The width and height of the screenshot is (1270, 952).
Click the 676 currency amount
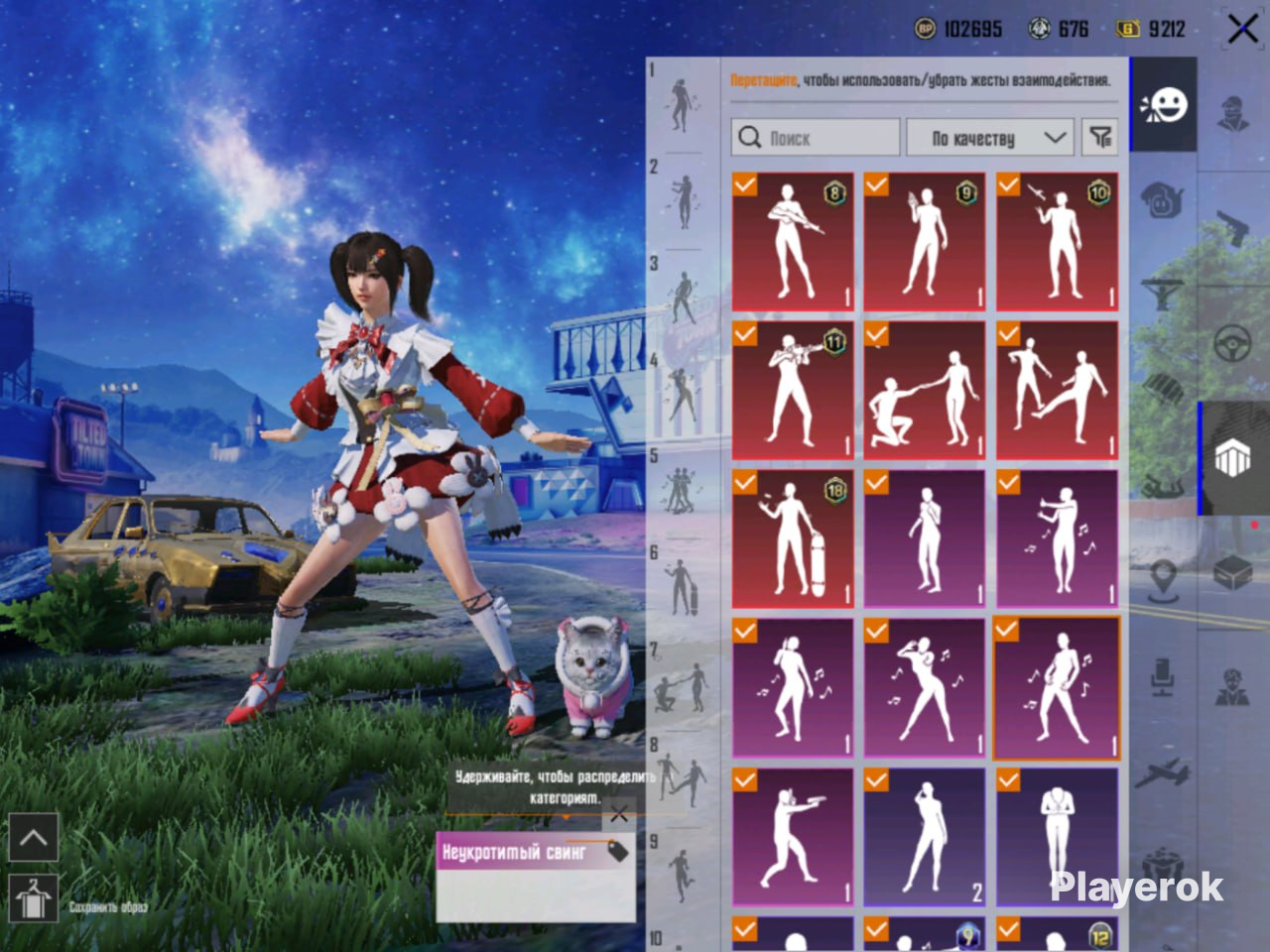tap(1074, 29)
